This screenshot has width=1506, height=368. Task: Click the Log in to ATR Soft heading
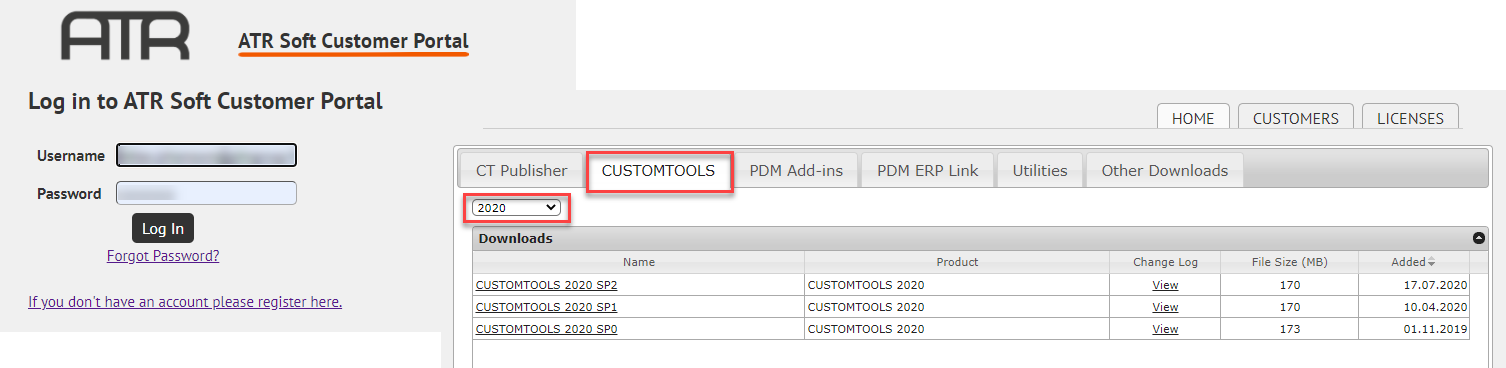pos(205,101)
